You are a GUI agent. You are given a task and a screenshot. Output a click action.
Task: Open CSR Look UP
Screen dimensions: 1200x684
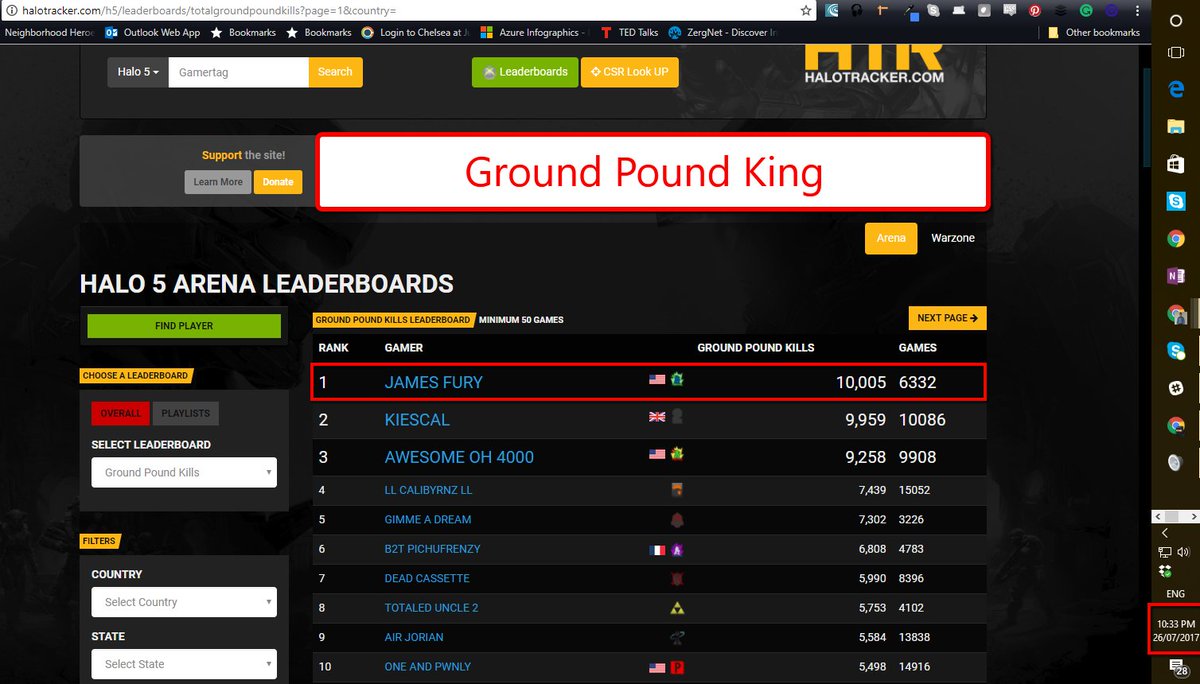point(629,72)
